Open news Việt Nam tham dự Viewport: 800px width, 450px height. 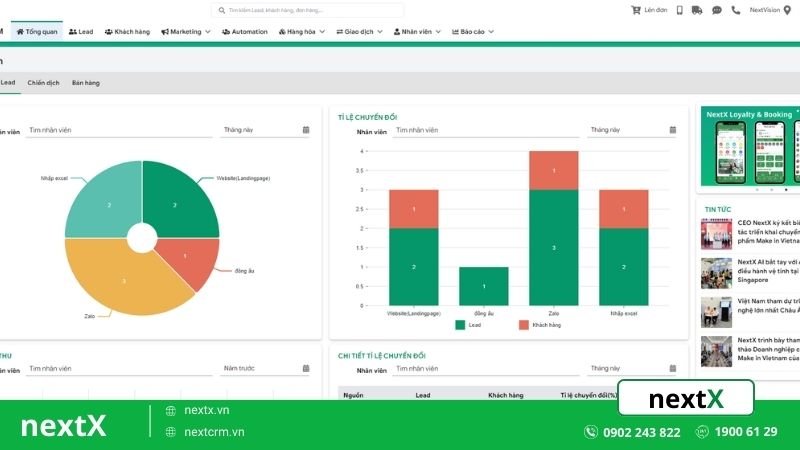coord(768,306)
